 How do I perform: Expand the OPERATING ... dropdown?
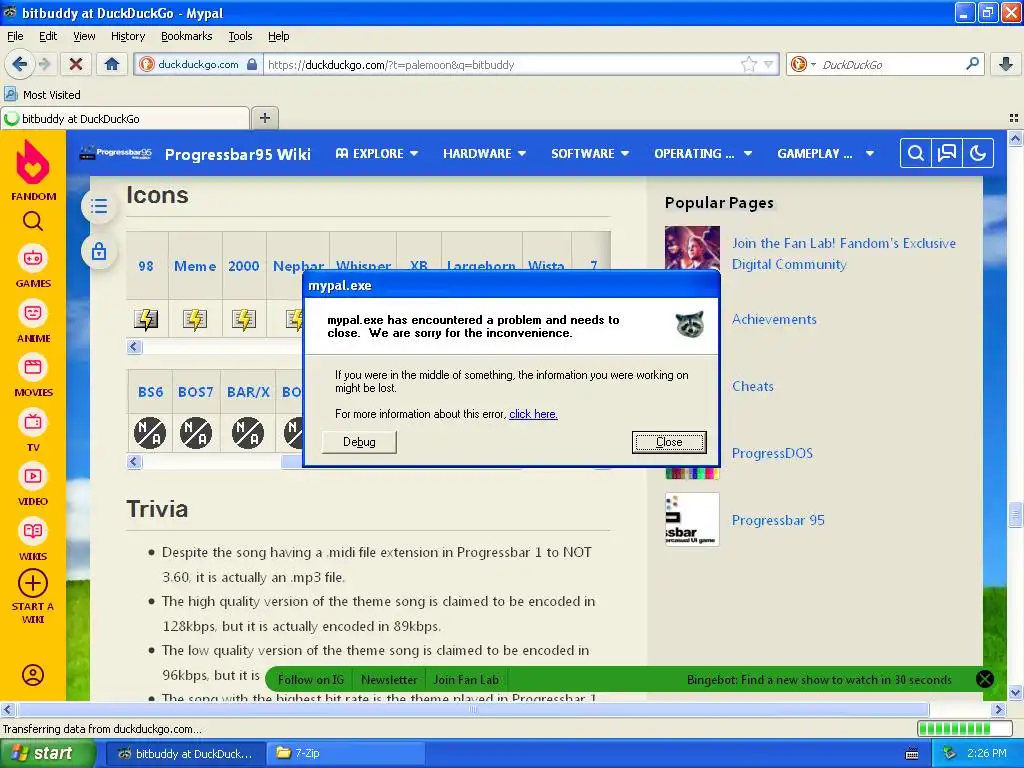tap(703, 153)
